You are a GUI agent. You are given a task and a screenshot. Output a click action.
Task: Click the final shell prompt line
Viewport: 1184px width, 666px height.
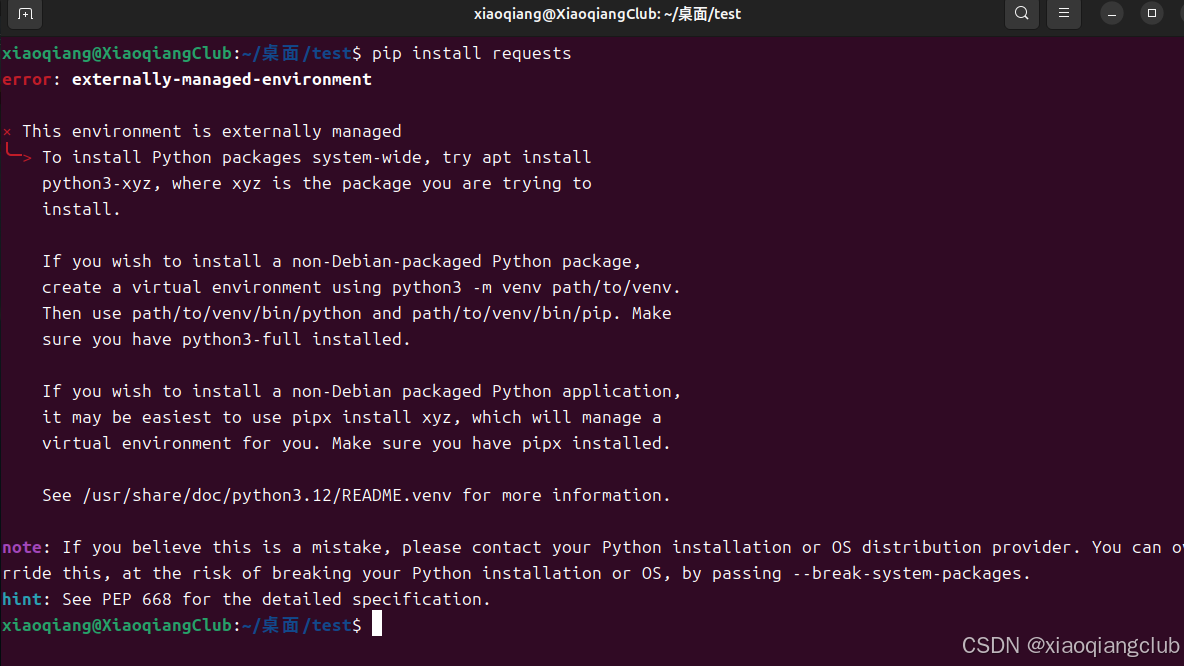coord(185,623)
